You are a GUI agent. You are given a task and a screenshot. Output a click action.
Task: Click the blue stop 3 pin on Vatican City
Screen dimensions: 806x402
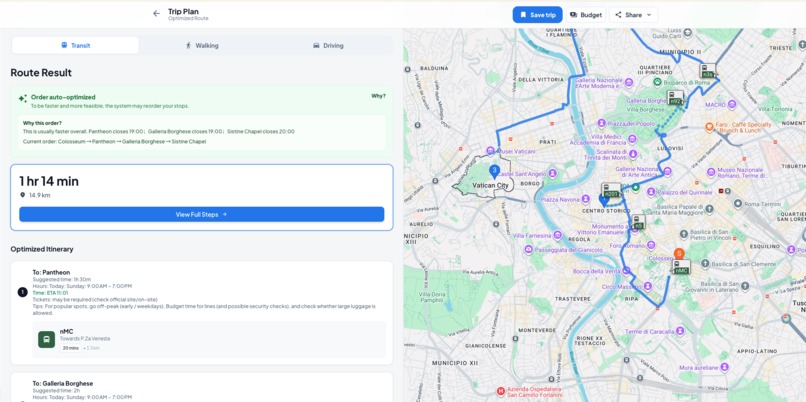[494, 171]
